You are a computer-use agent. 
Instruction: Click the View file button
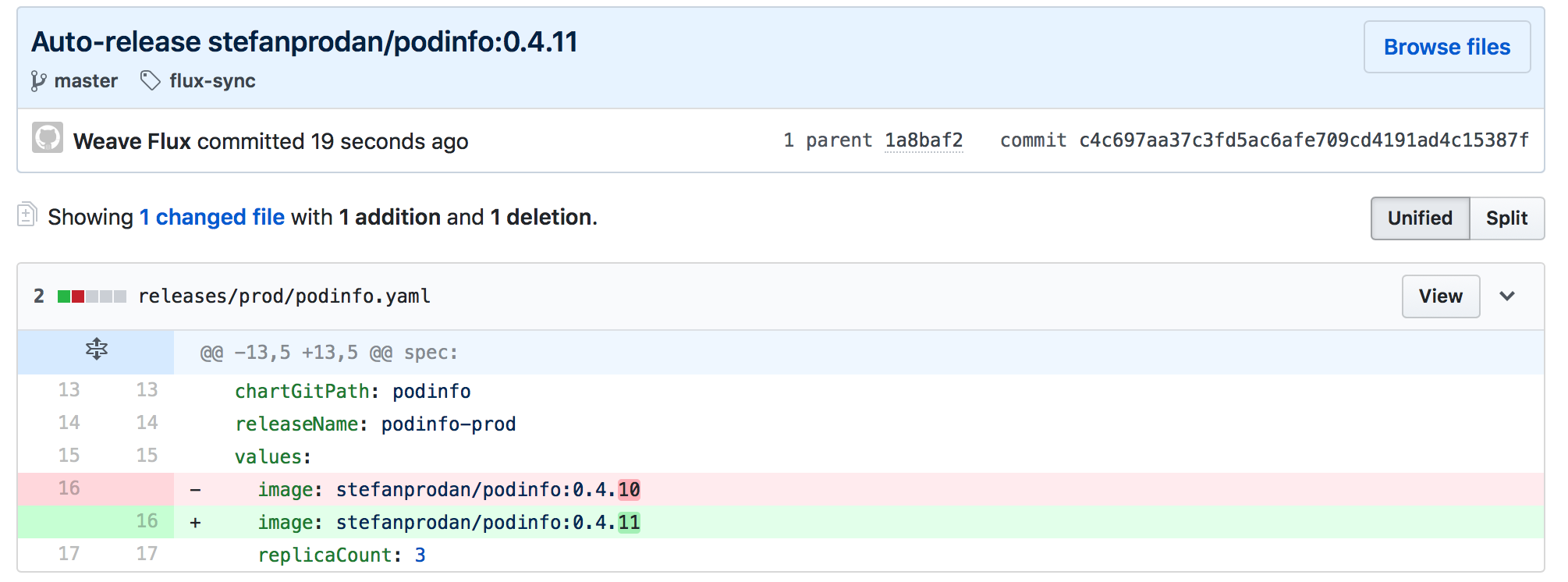tap(1441, 296)
